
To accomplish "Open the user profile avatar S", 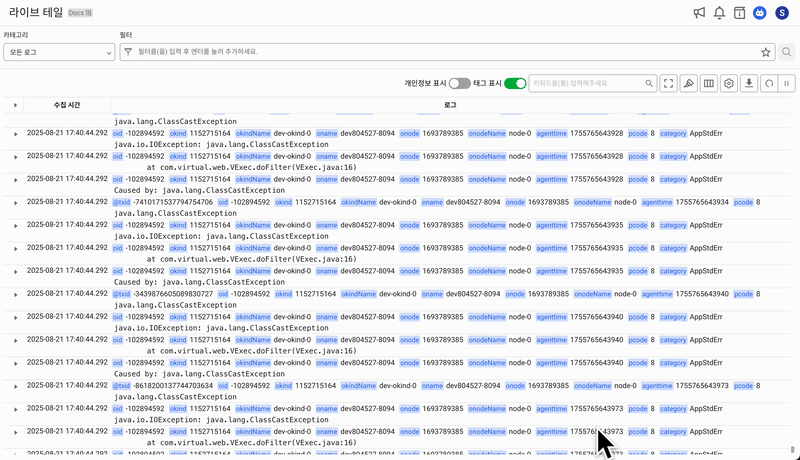I will (782, 13).
